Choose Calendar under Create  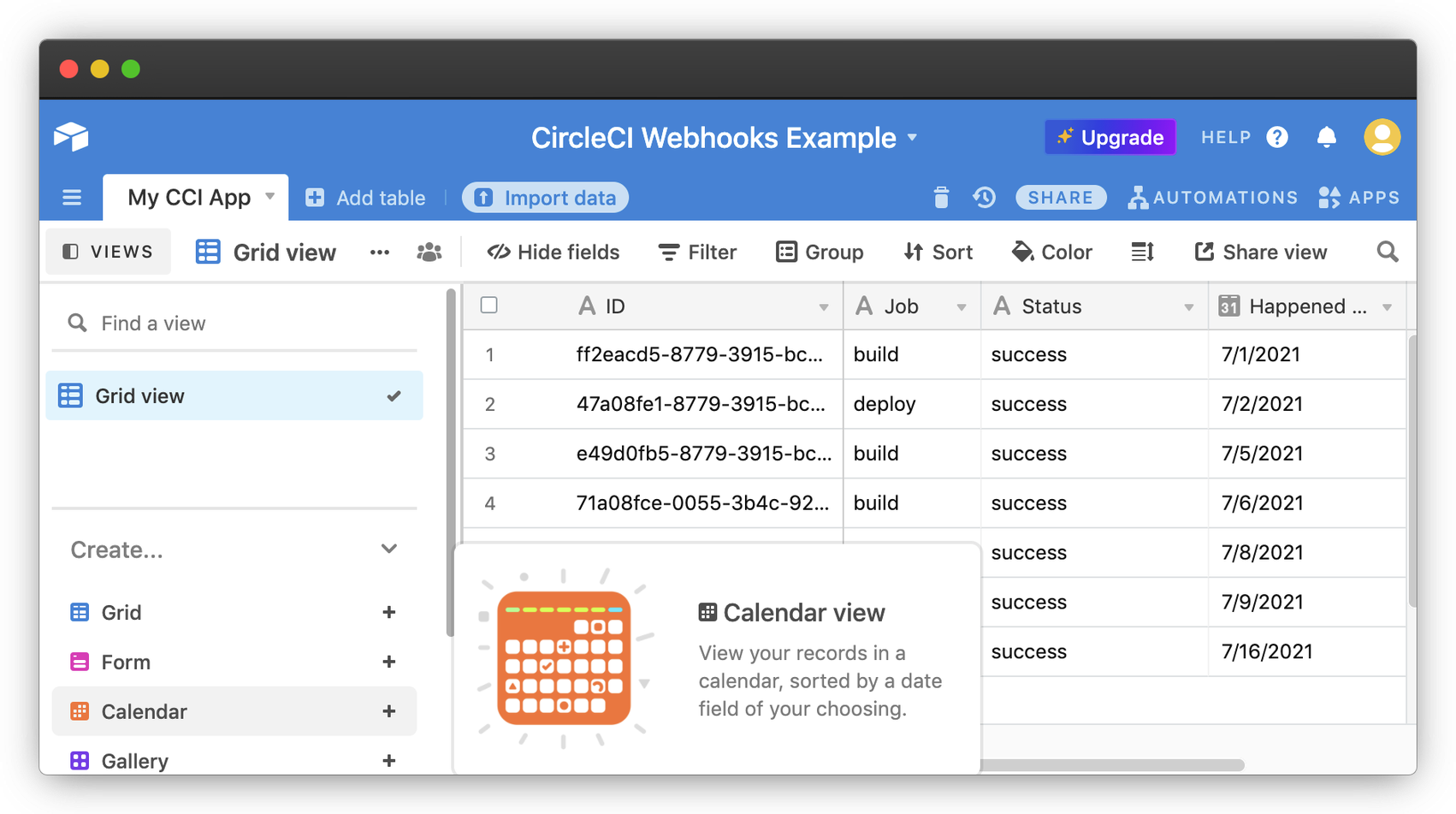point(234,711)
